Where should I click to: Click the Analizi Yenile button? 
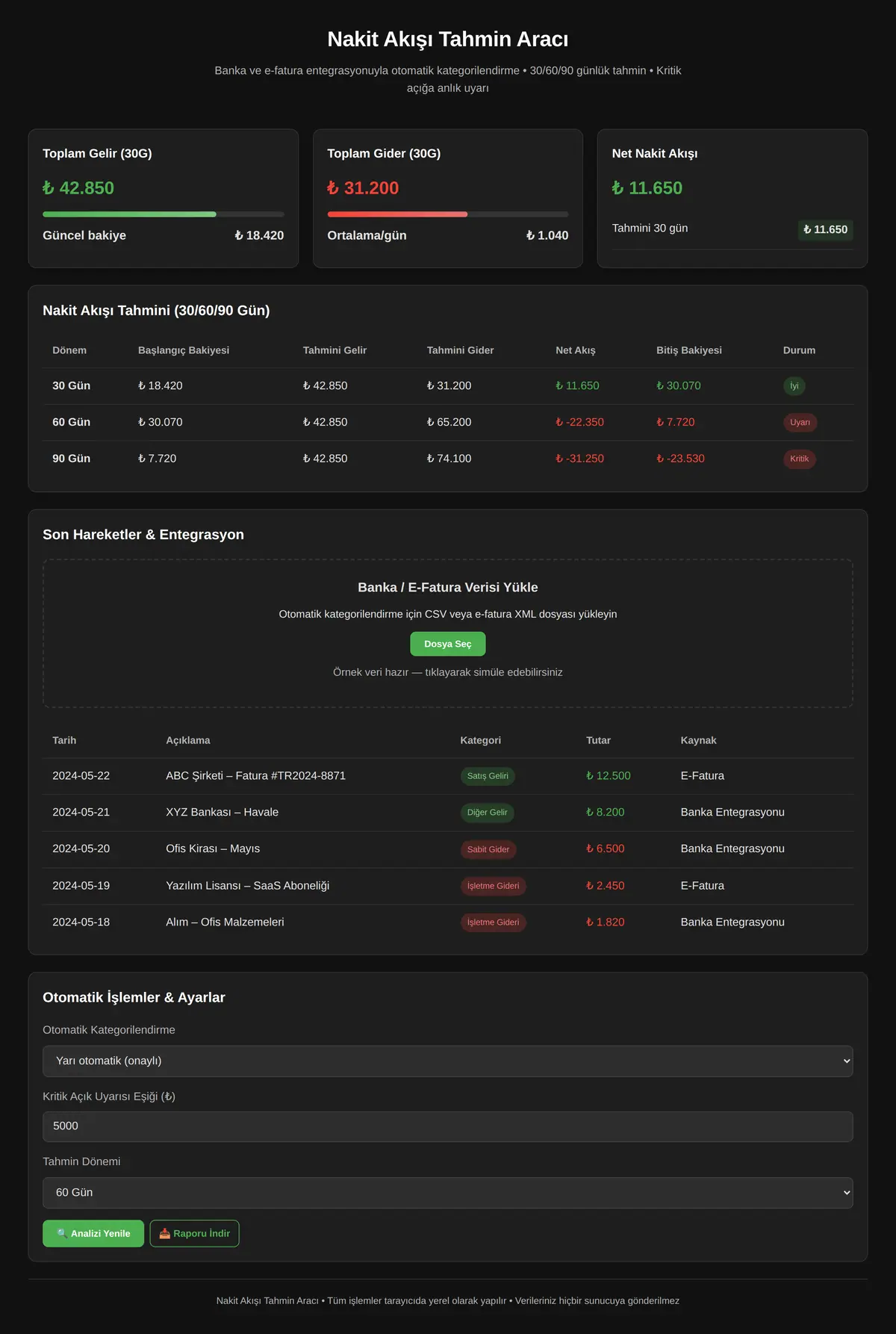click(93, 1233)
